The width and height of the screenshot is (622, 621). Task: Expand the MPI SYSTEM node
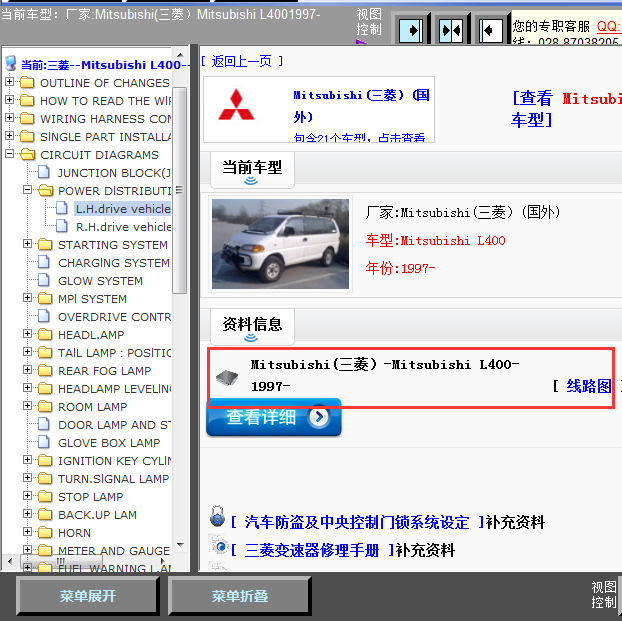pos(27,297)
